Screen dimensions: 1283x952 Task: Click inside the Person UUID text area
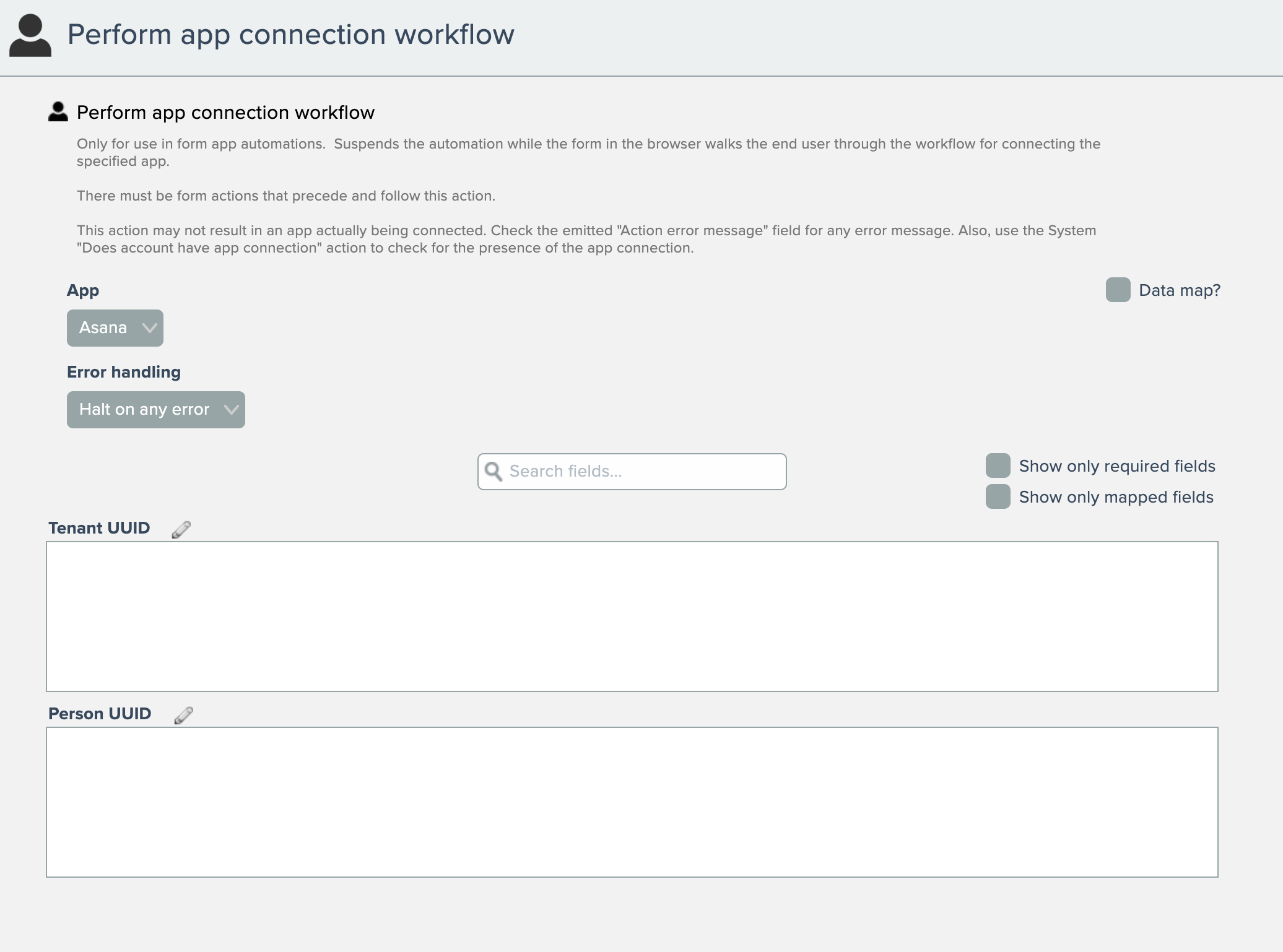[x=632, y=802]
